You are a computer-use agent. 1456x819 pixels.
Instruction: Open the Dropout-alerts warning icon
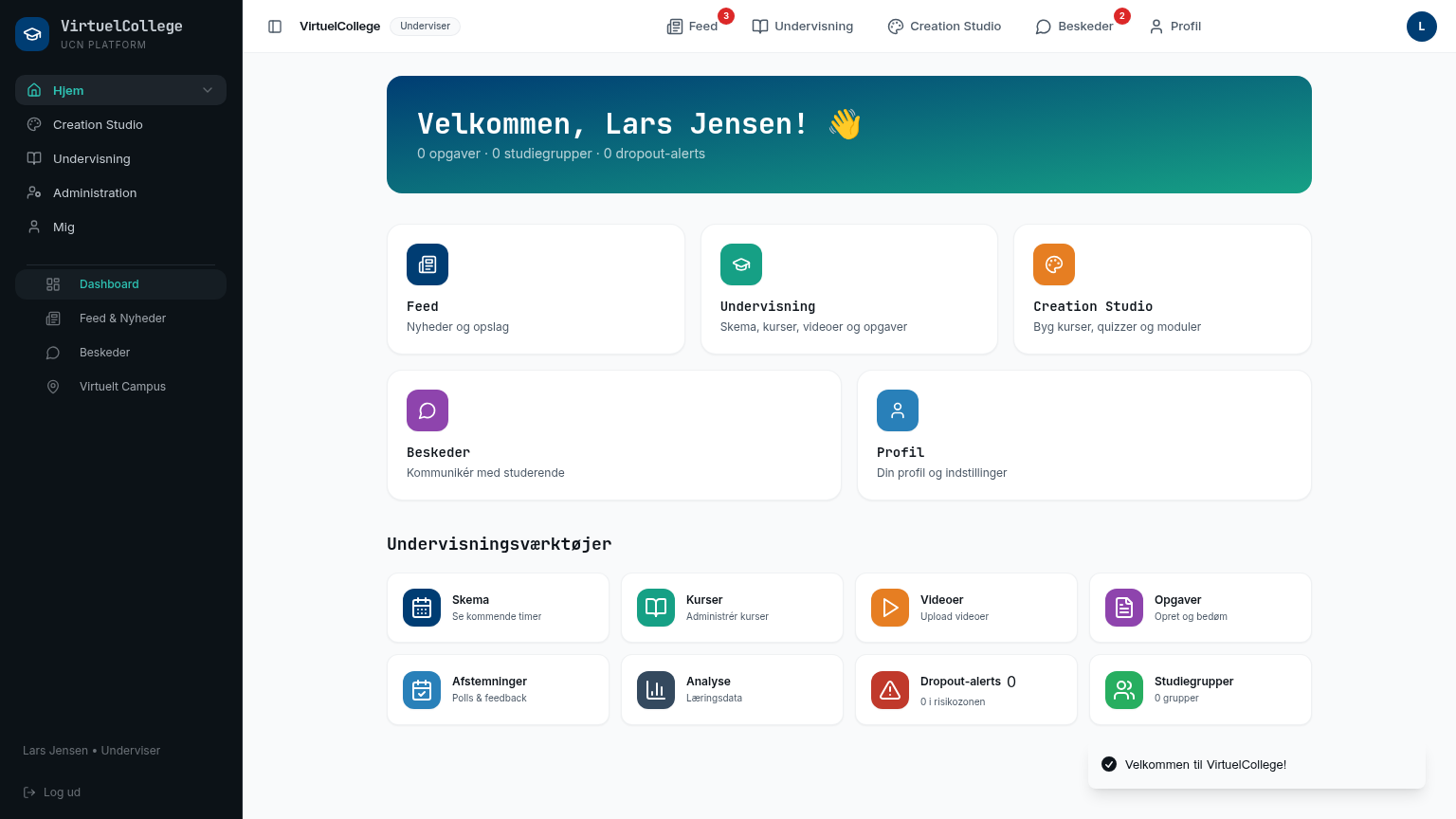pyautogui.click(x=890, y=690)
